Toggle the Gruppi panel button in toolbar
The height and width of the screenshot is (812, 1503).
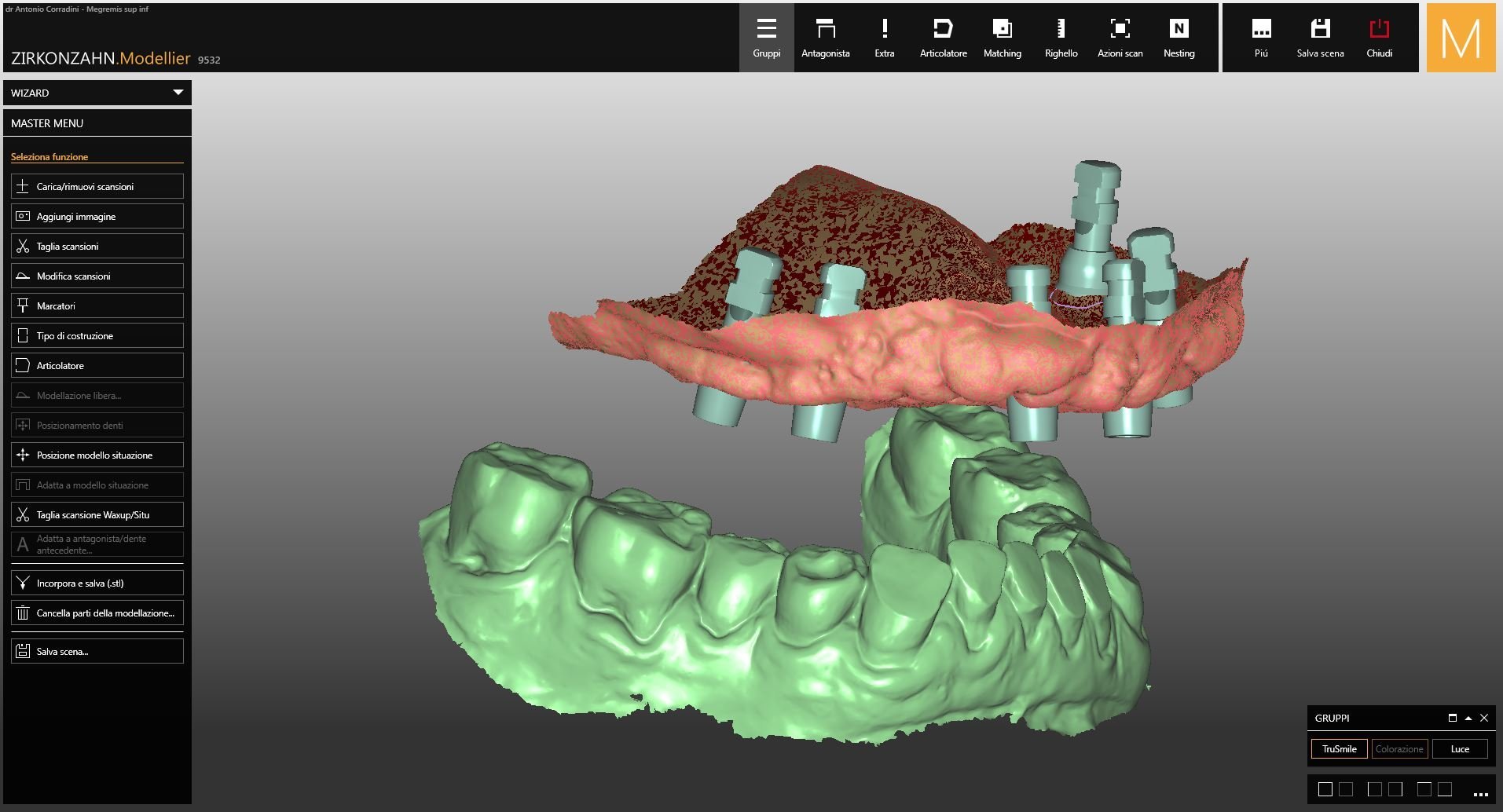tap(766, 38)
